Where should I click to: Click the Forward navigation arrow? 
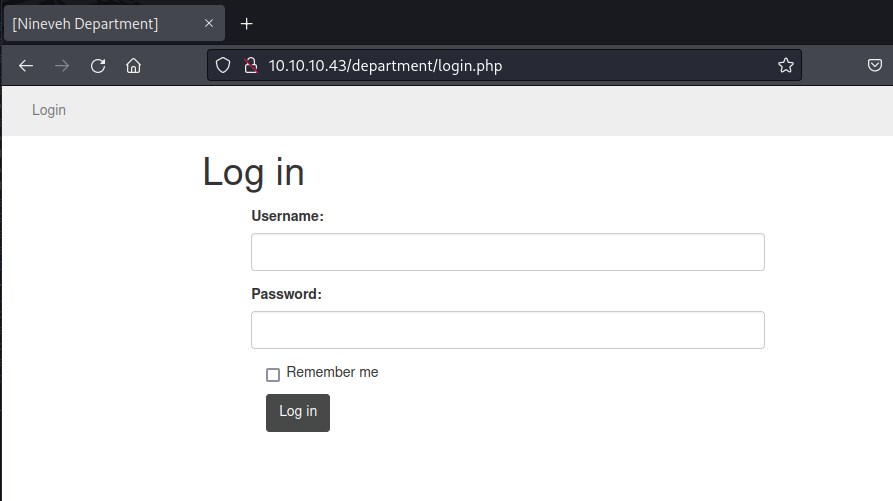pos(62,66)
